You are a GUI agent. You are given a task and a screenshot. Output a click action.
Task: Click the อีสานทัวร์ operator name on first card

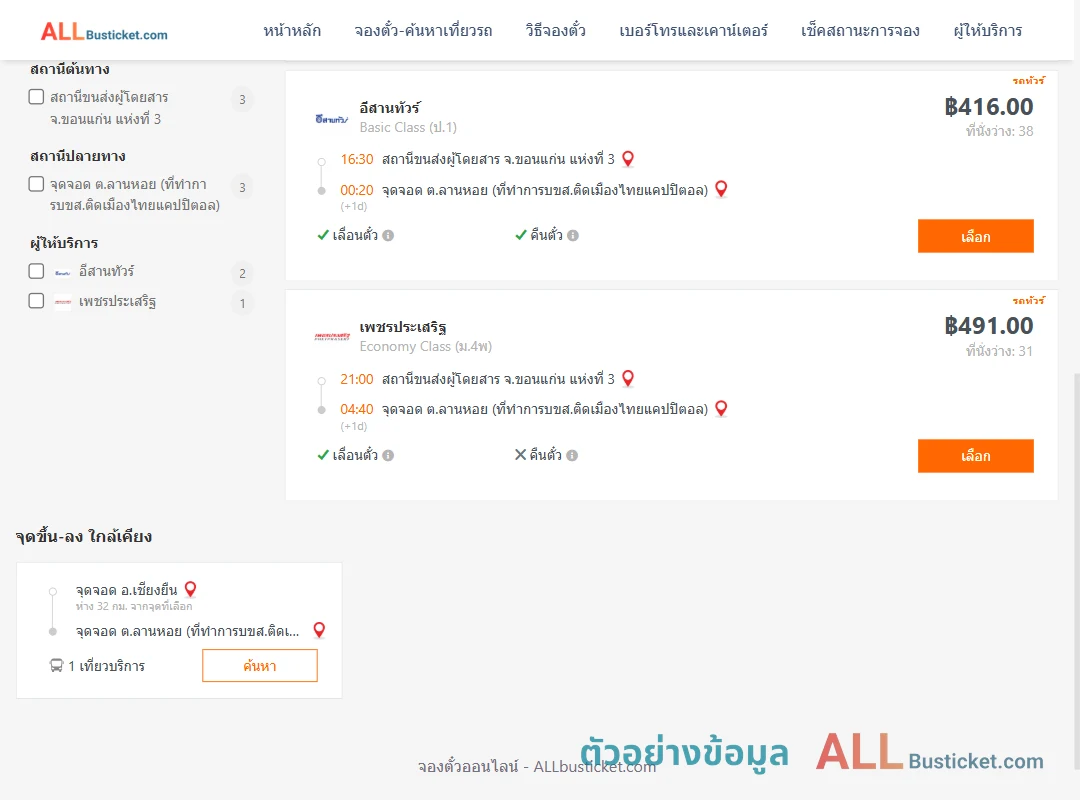(x=389, y=107)
